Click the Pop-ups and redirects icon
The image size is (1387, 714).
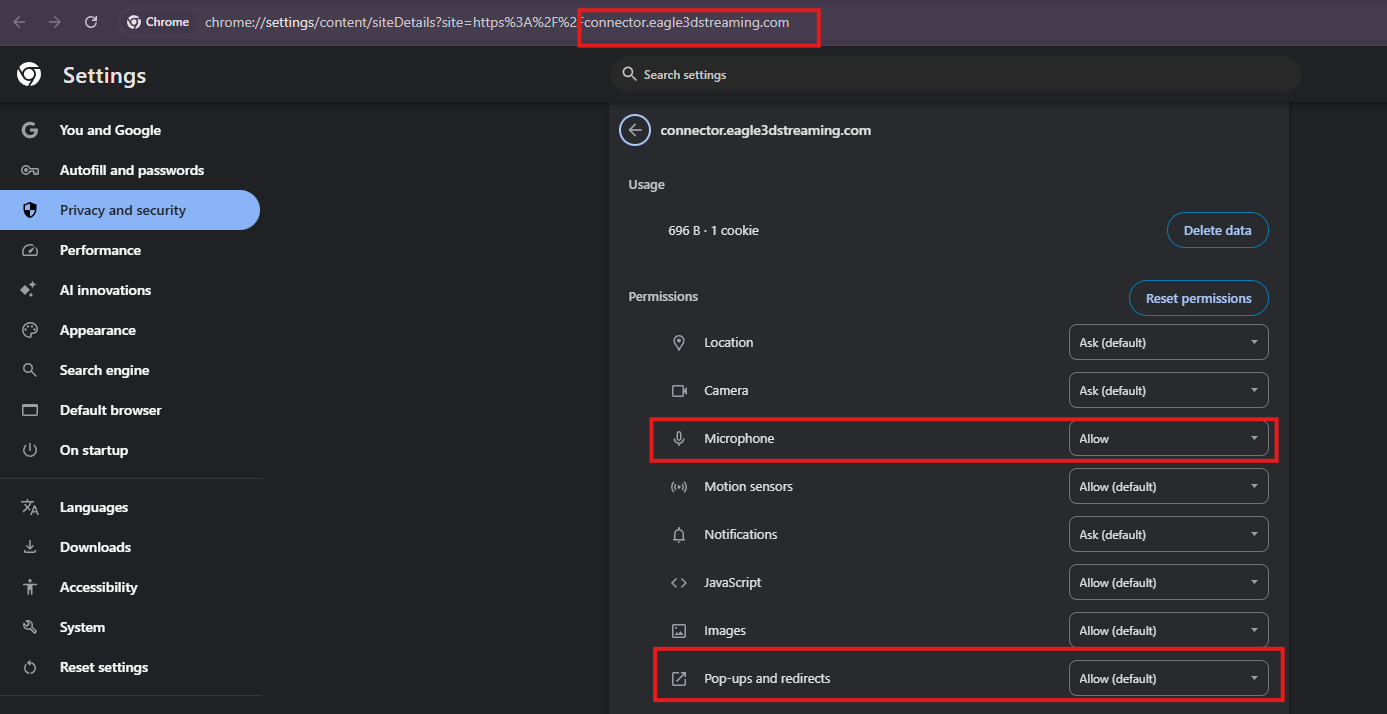tap(679, 678)
